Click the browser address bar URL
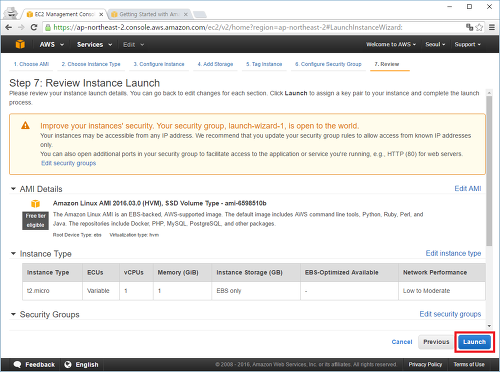The width and height of the screenshot is (500, 372). [x=228, y=27]
